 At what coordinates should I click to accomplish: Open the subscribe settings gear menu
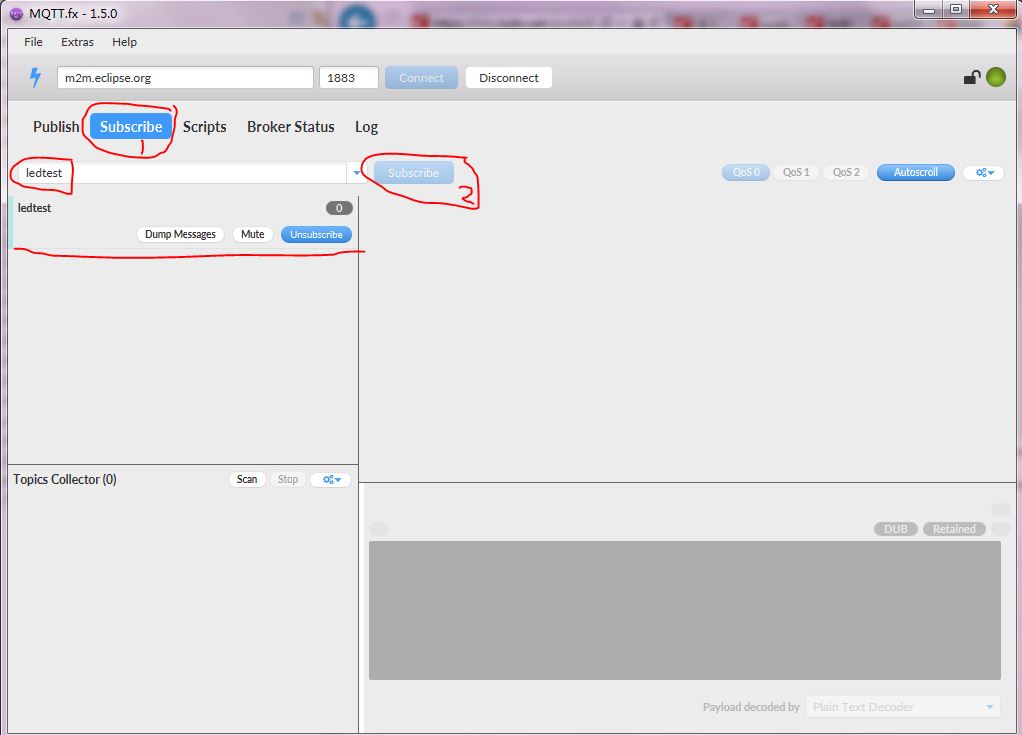coord(984,173)
